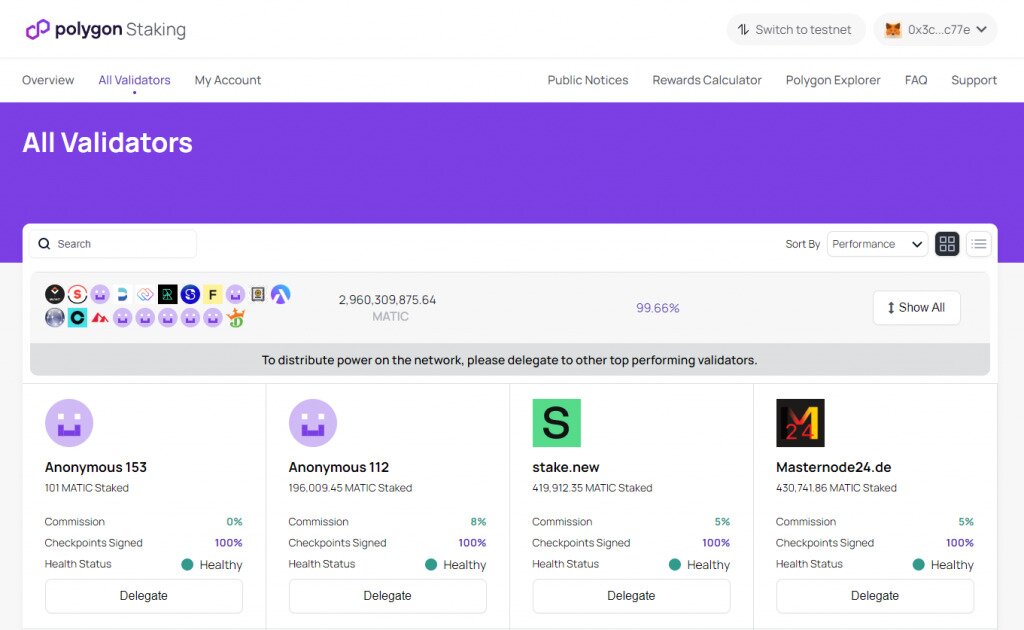The image size is (1024, 630).
Task: Click the DraftKings crown validator icon
Action: [x=236, y=318]
